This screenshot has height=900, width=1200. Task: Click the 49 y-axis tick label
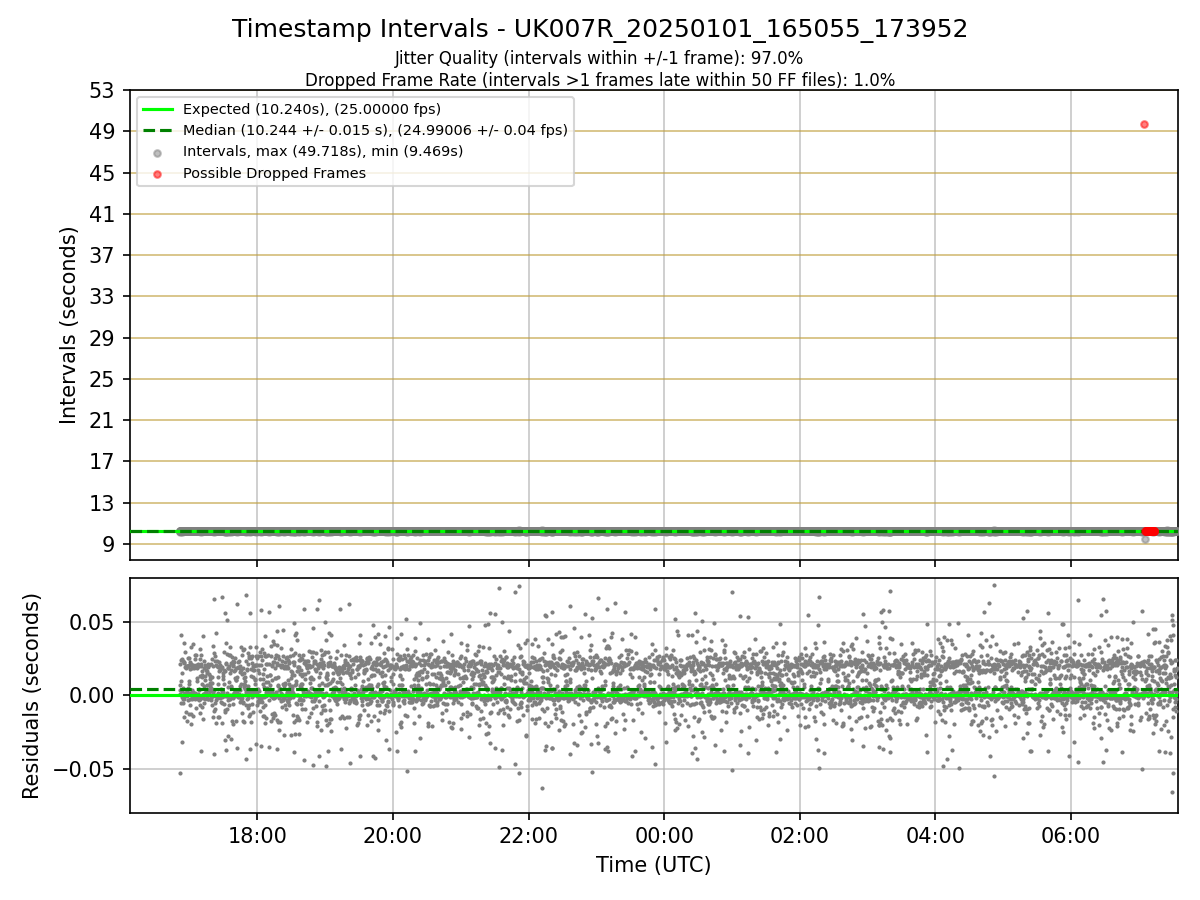point(104,131)
